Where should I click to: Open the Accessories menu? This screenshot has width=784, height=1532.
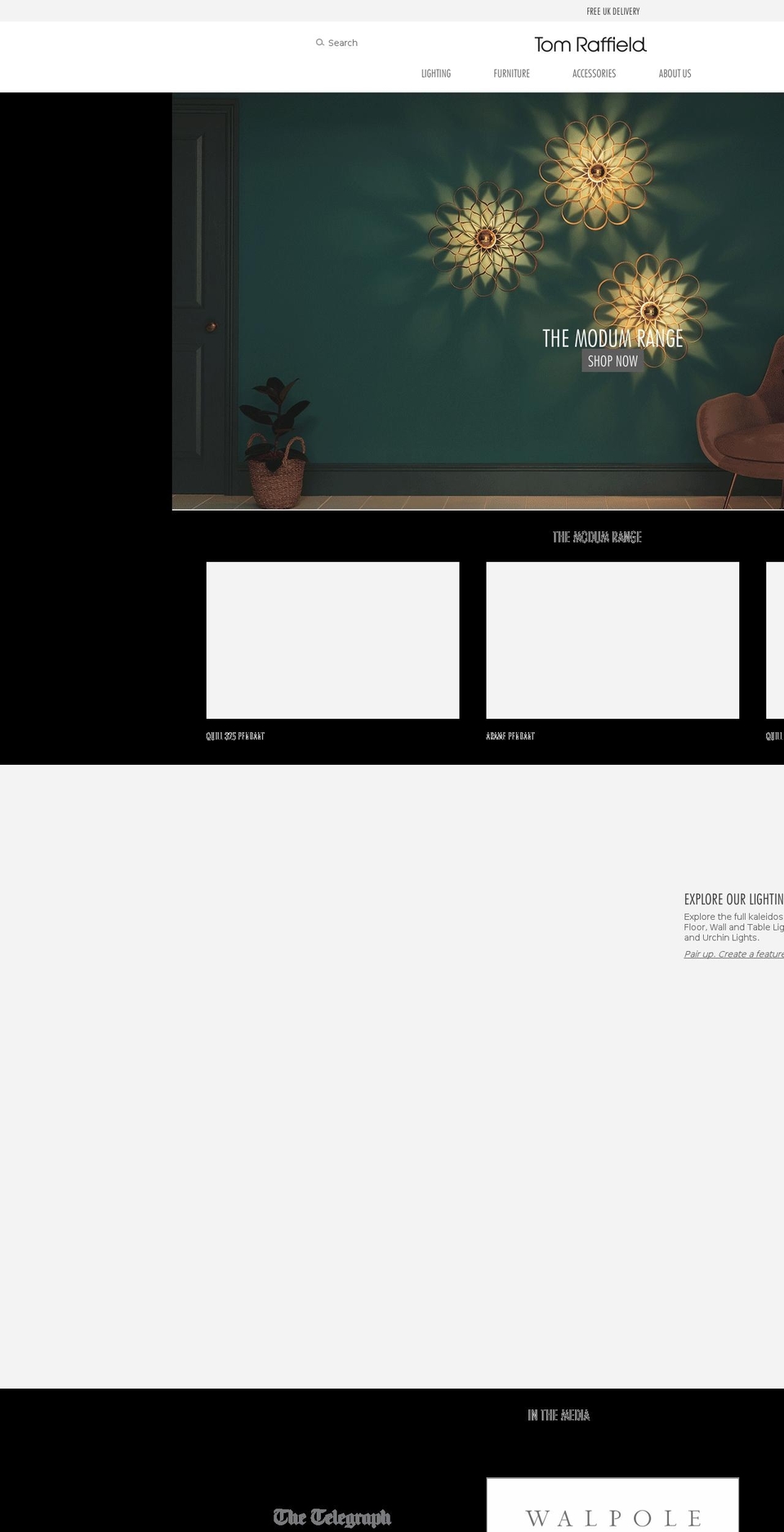click(x=595, y=74)
